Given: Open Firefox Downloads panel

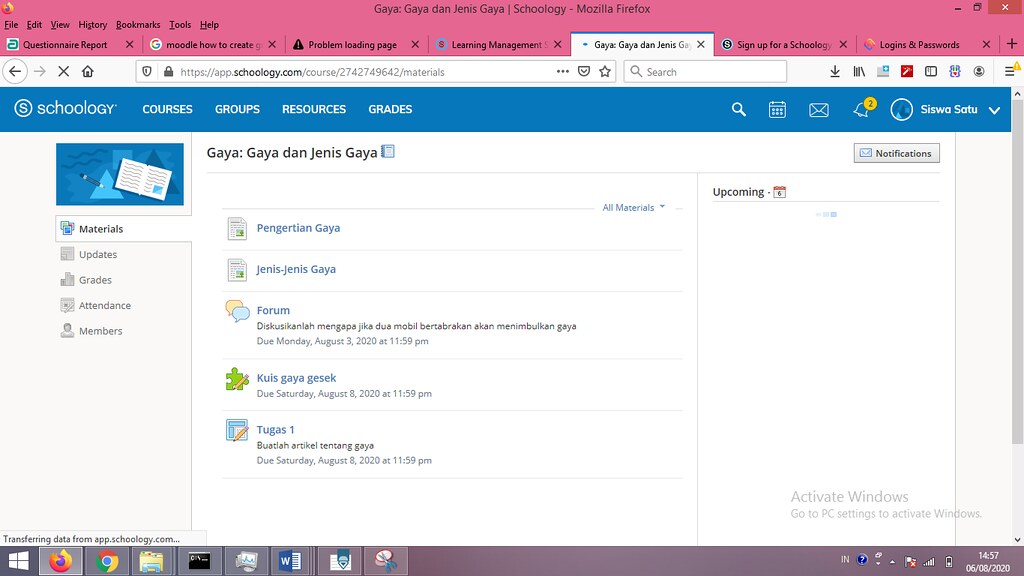Looking at the screenshot, I should (835, 72).
